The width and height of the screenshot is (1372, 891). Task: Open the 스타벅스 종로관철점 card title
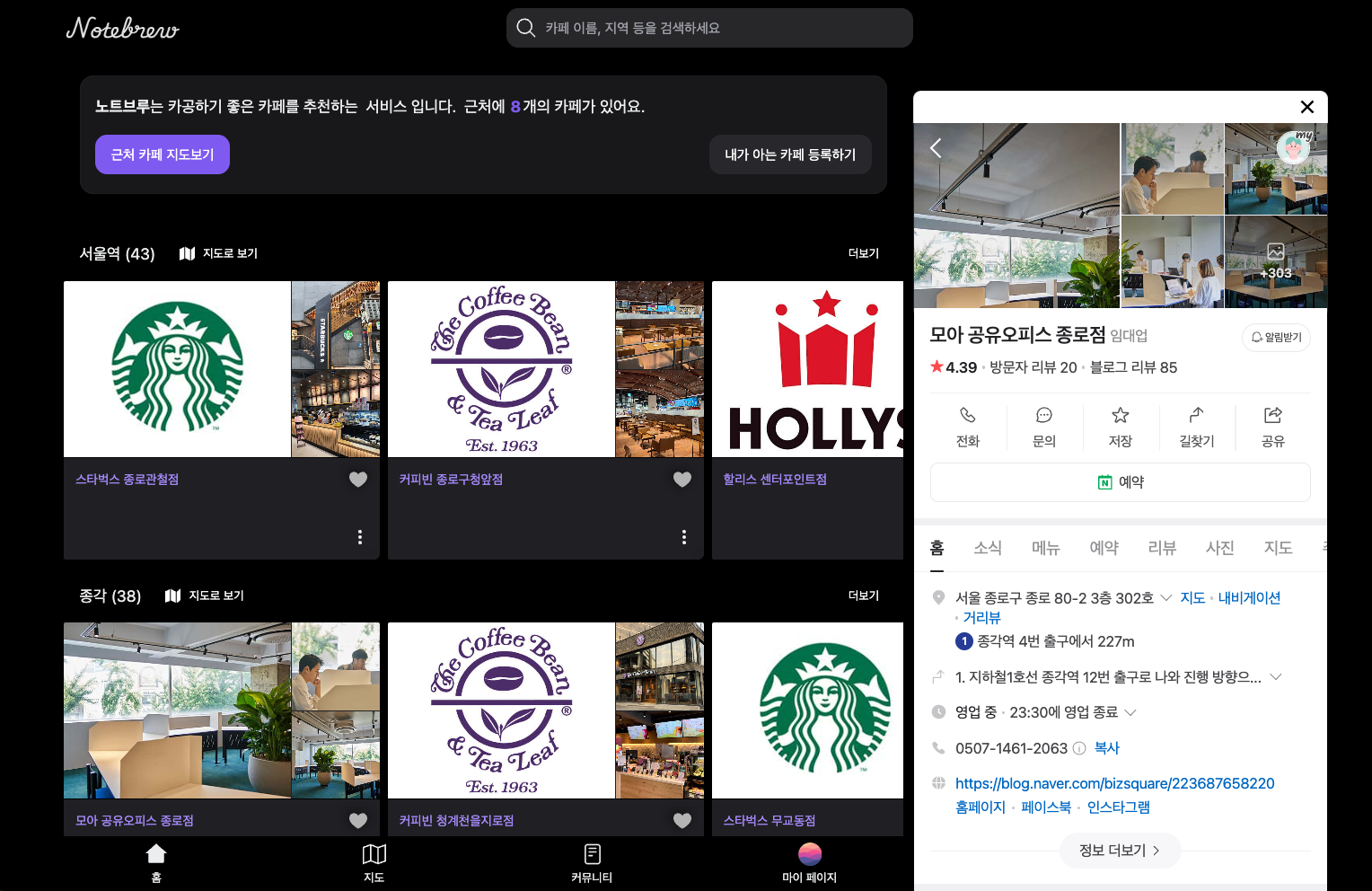click(x=128, y=480)
